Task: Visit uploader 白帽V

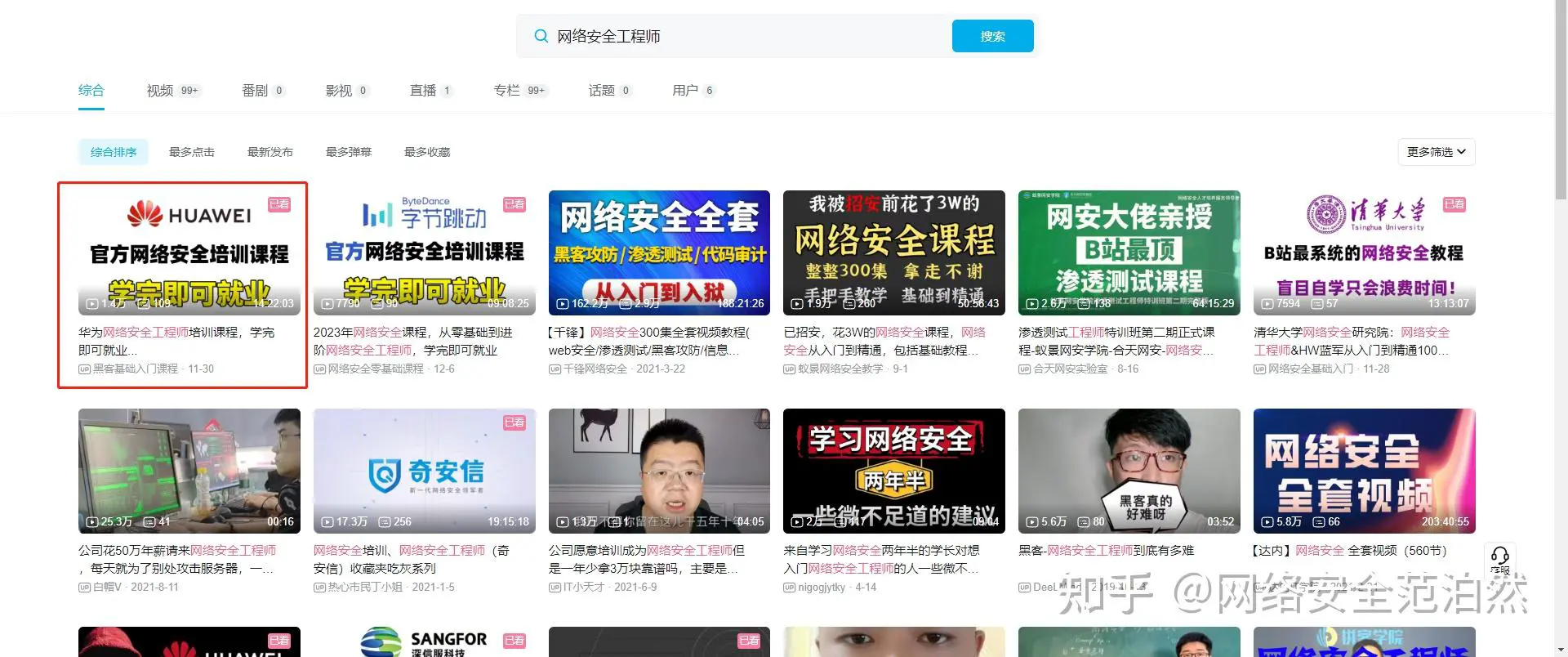Action: (107, 588)
